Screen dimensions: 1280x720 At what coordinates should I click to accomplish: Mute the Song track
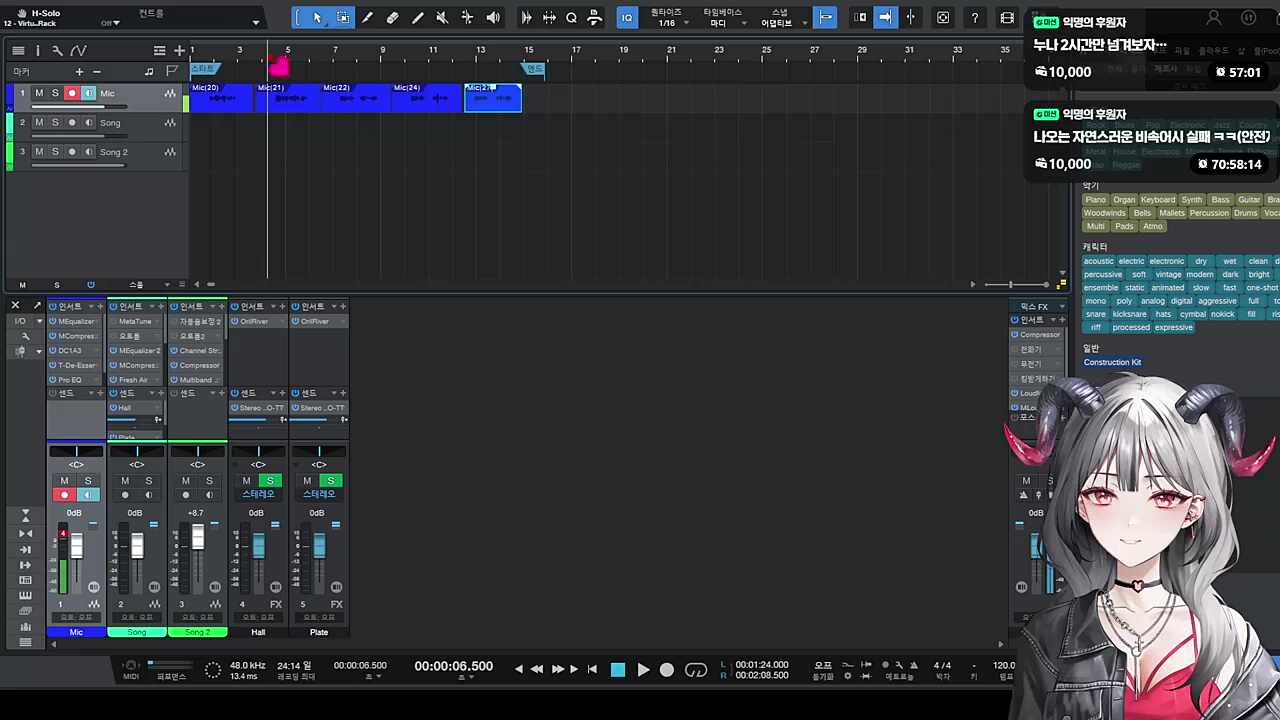tap(39, 123)
